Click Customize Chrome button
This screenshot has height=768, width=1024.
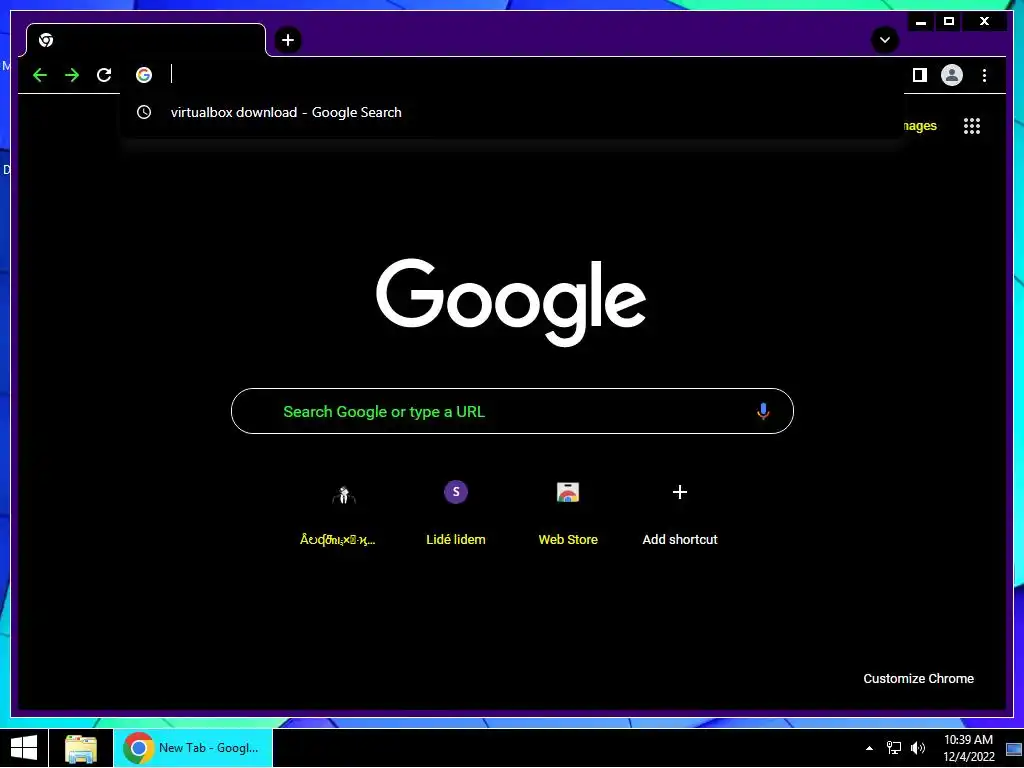coord(918,679)
